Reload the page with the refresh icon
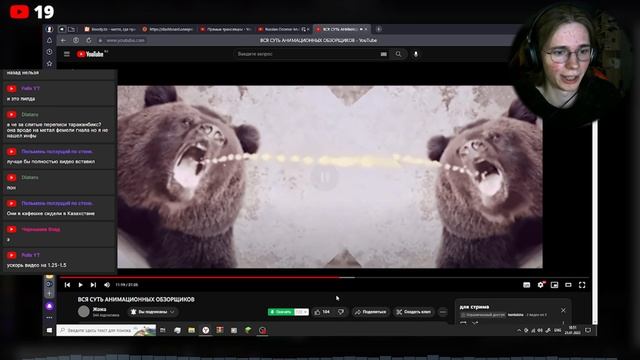 coord(89,40)
